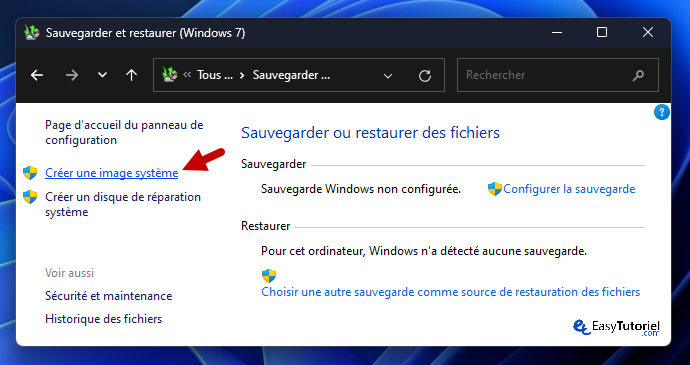Click shield icon beside 'Créer un disque de réparation'
The image size is (690, 365).
pos(30,197)
